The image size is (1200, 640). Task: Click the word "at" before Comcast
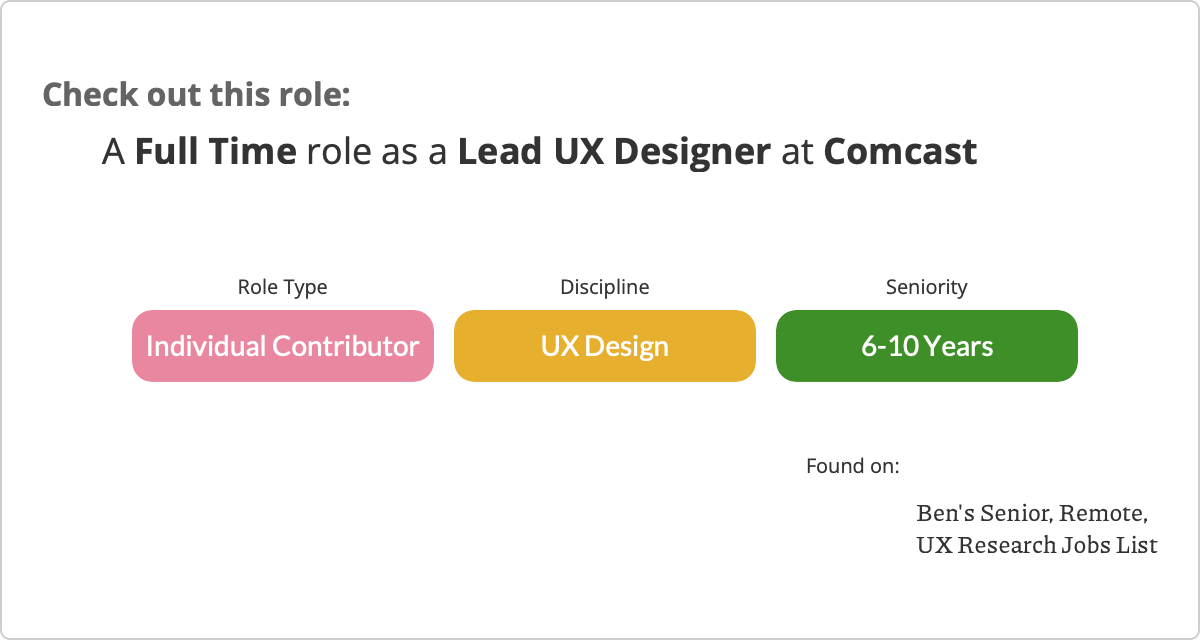pos(797,152)
